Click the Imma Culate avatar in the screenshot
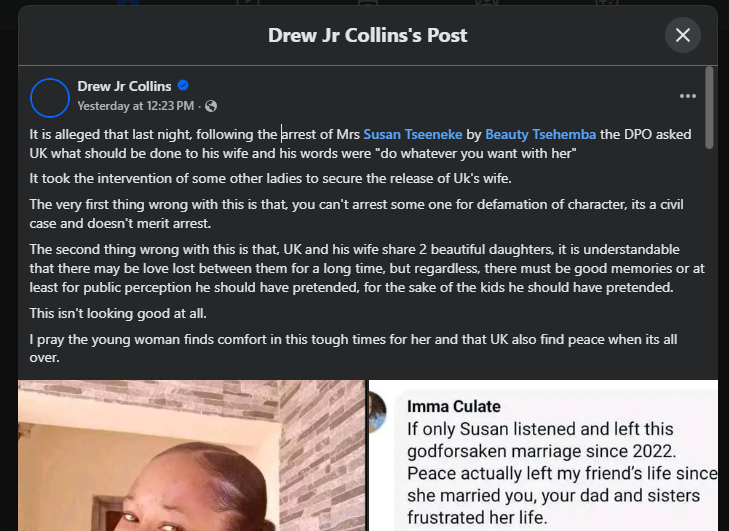Image resolution: width=729 pixels, height=531 pixels. click(x=378, y=412)
